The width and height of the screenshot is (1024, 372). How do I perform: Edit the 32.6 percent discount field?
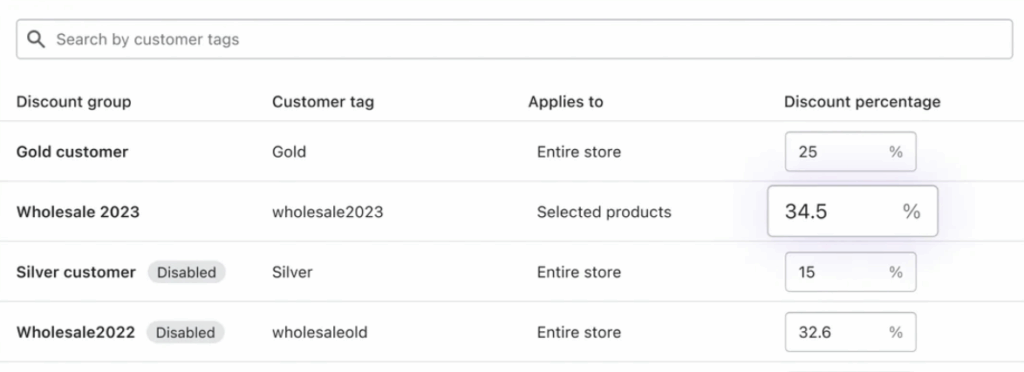[850, 332]
